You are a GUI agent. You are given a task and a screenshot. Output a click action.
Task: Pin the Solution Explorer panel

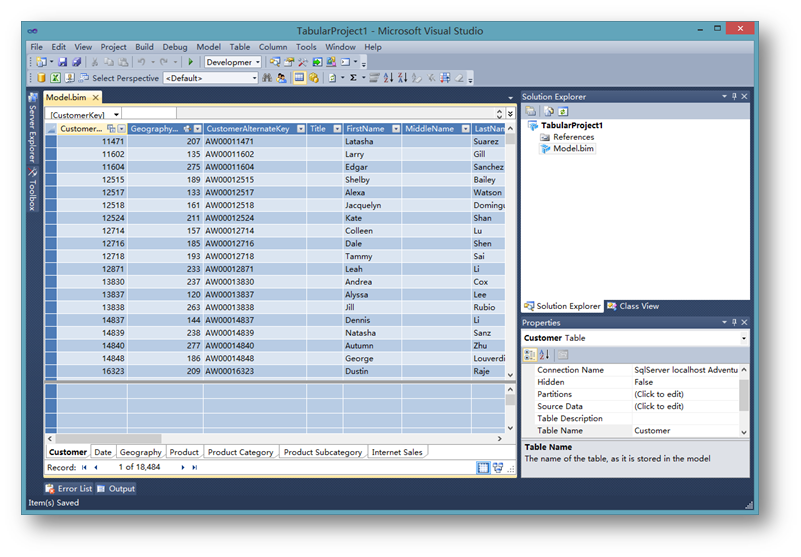(x=734, y=96)
